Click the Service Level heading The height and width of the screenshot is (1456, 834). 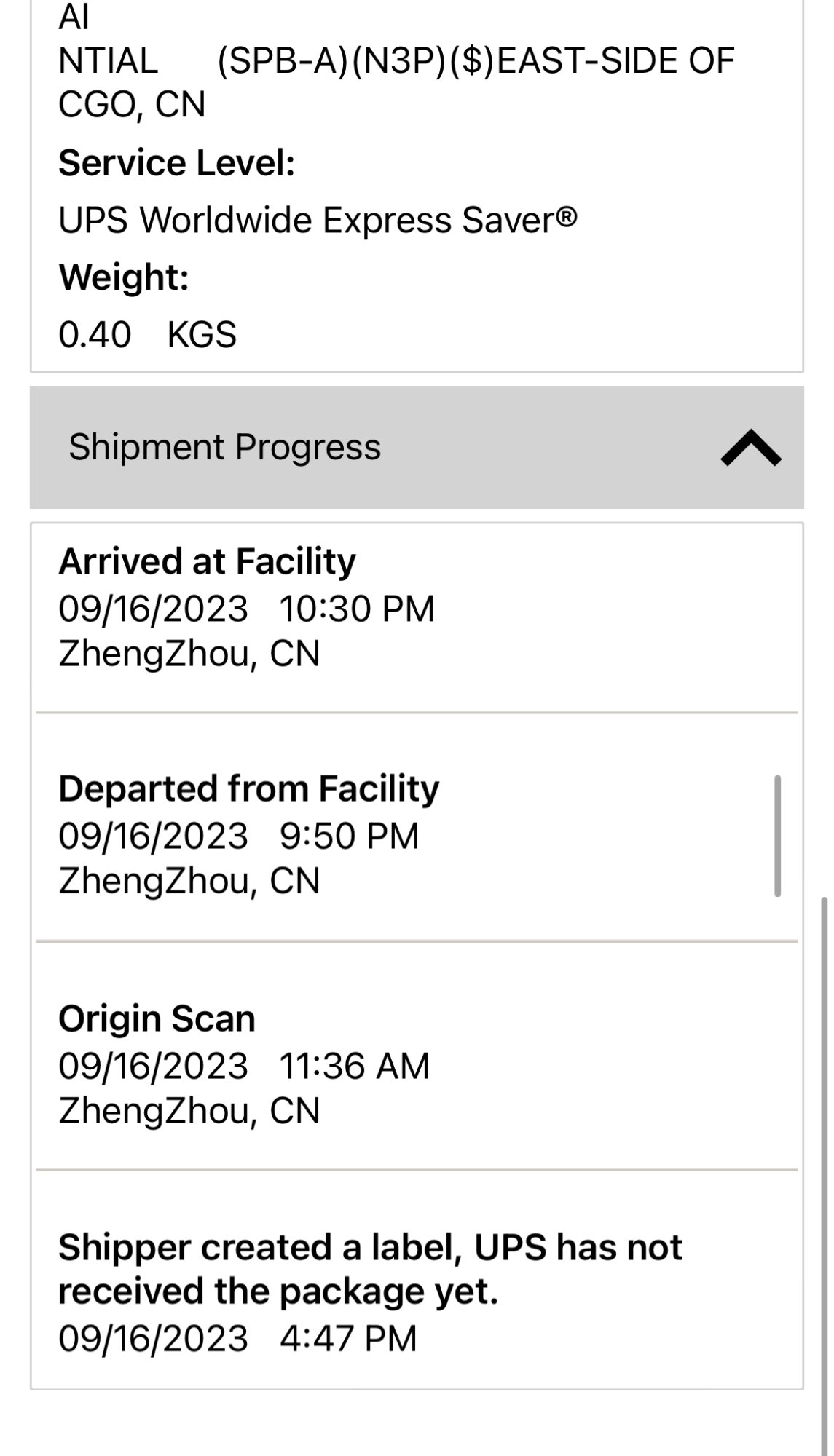[176, 162]
